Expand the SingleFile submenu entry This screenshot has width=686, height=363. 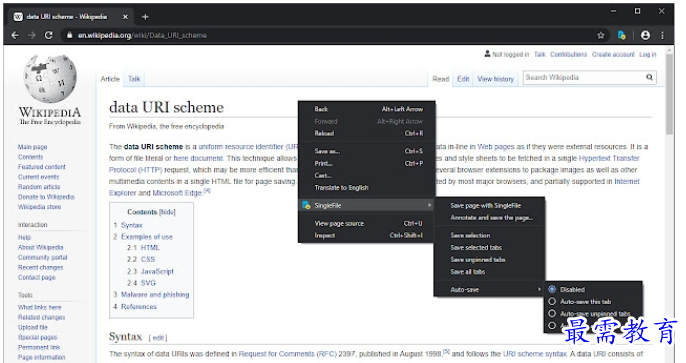click(x=367, y=205)
